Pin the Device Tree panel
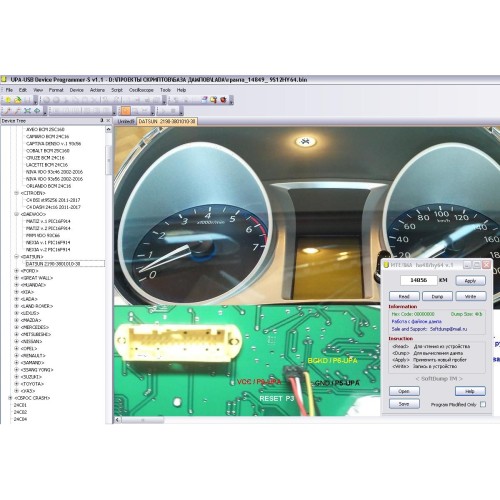The image size is (500, 500). click(x=102, y=120)
